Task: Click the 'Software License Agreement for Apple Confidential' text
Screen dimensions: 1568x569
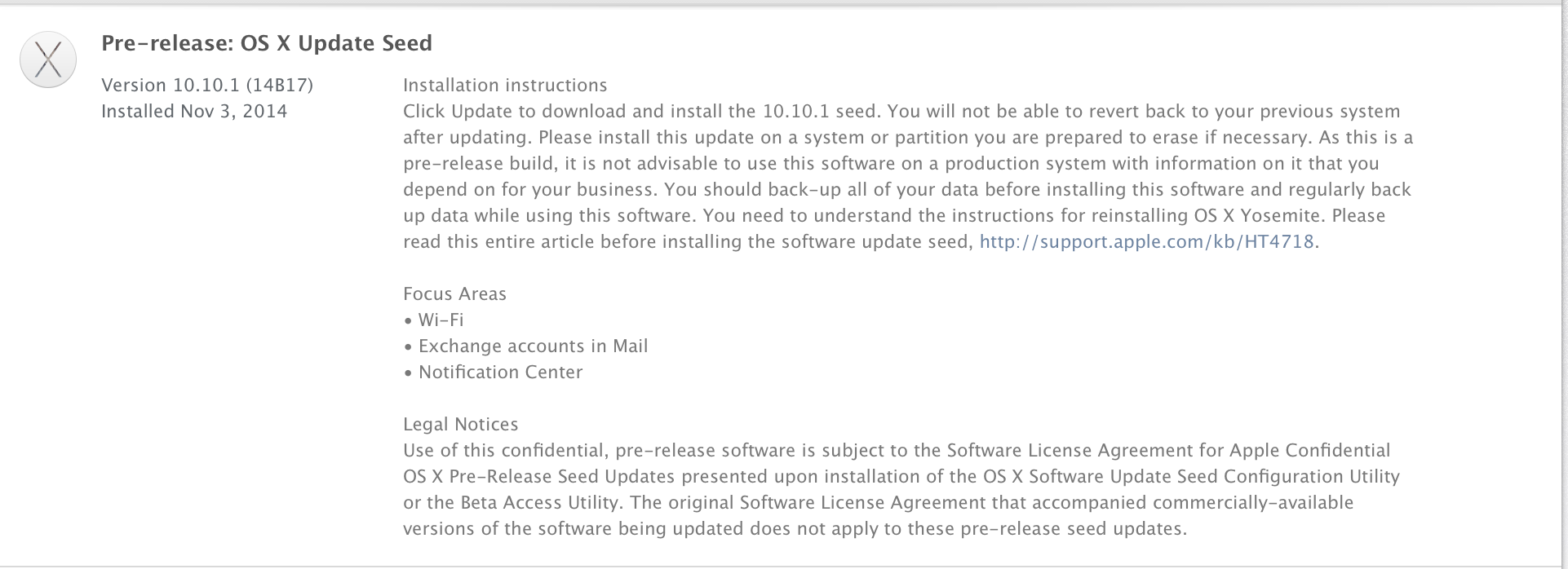Action: click(1168, 451)
